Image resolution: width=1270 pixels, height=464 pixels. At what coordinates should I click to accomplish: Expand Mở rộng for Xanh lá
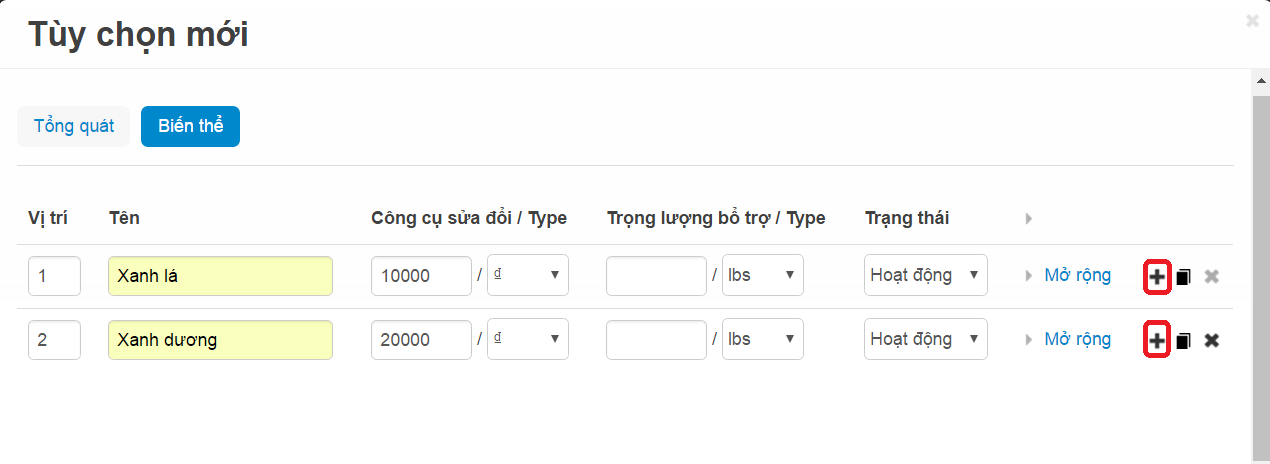1077,275
